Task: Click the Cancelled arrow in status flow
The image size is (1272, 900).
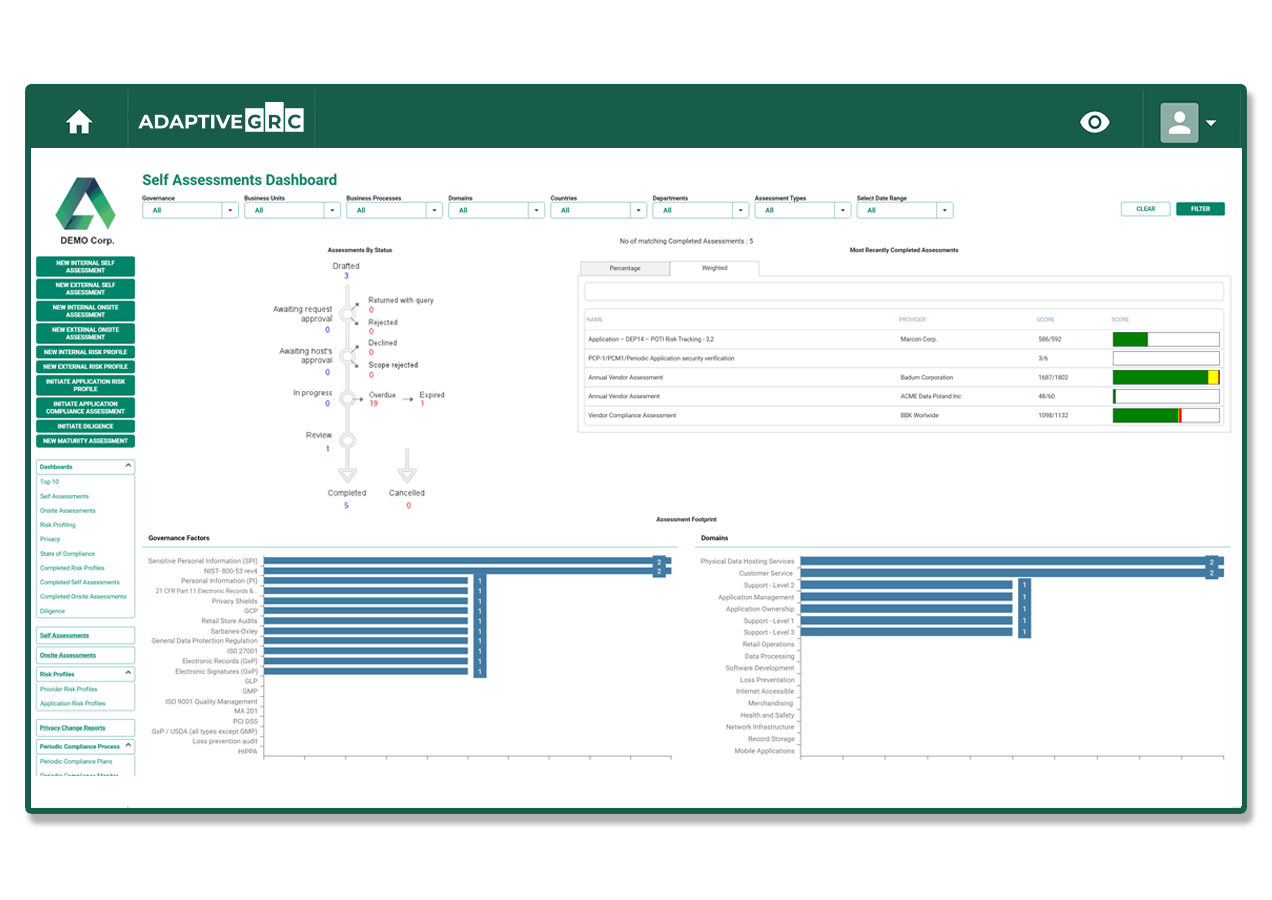Action: click(406, 468)
